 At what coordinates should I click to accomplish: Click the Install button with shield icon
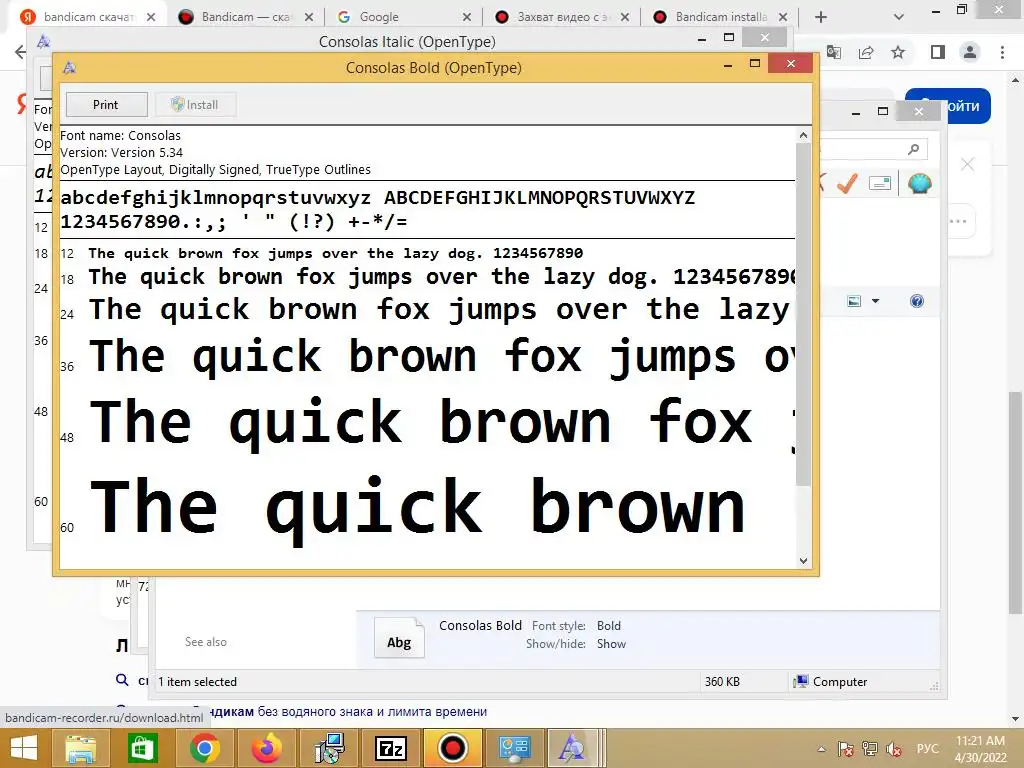[195, 104]
